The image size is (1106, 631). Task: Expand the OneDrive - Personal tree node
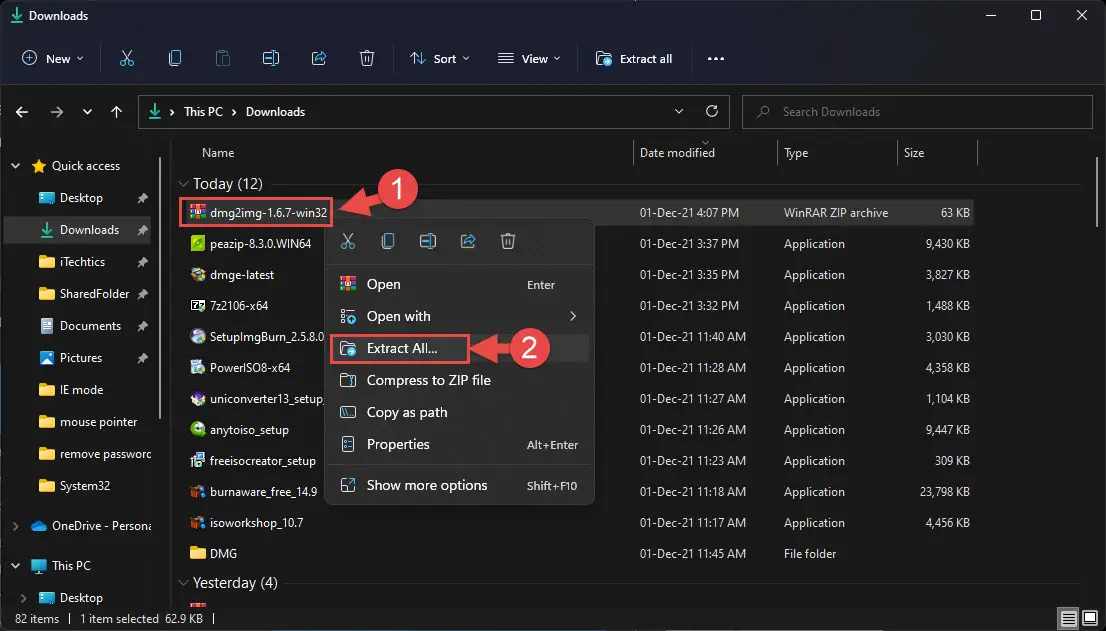[16, 526]
